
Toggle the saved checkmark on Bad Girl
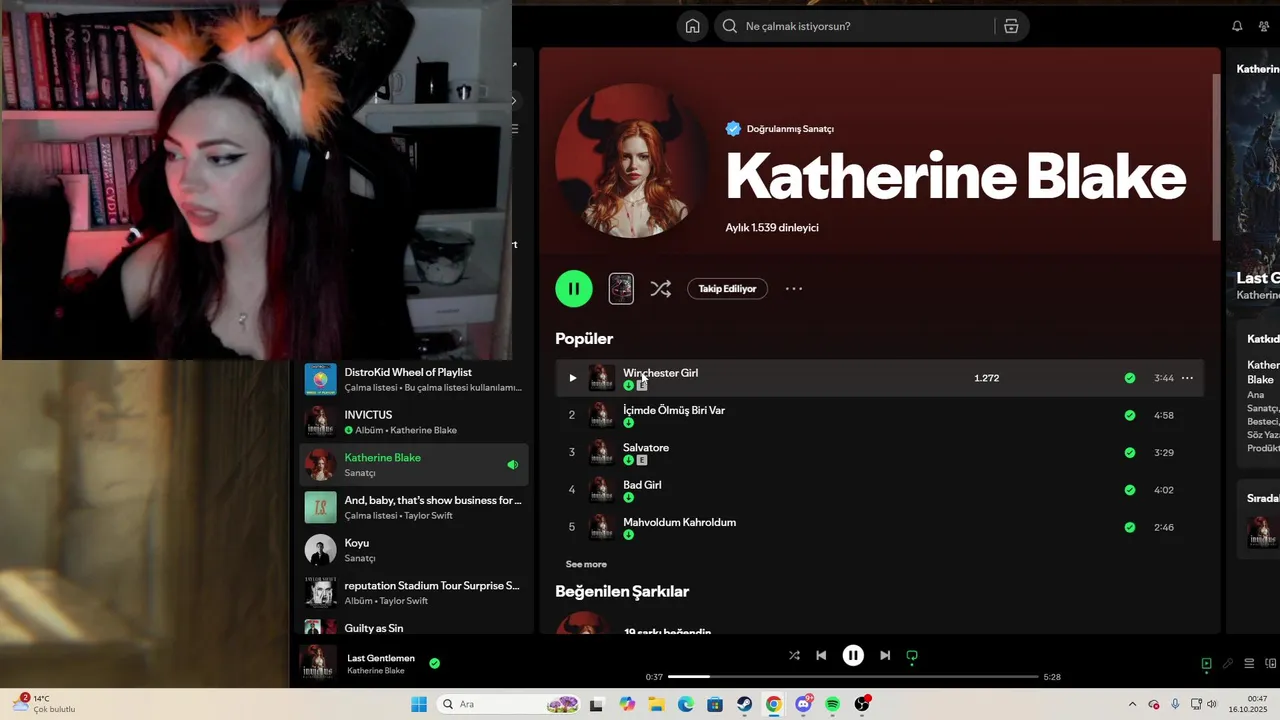pyautogui.click(x=1130, y=490)
